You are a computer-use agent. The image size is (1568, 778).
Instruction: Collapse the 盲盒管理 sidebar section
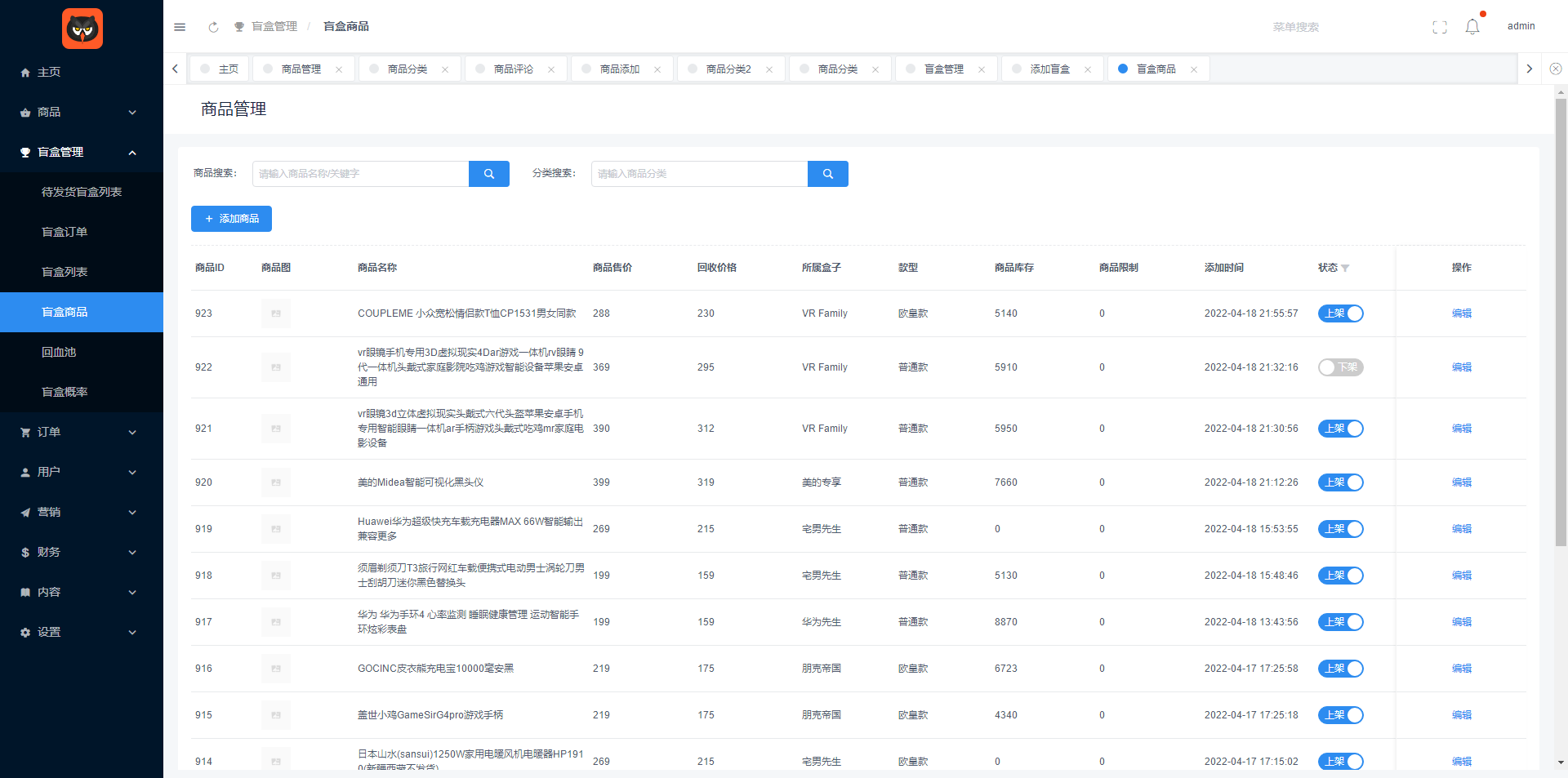click(81, 152)
